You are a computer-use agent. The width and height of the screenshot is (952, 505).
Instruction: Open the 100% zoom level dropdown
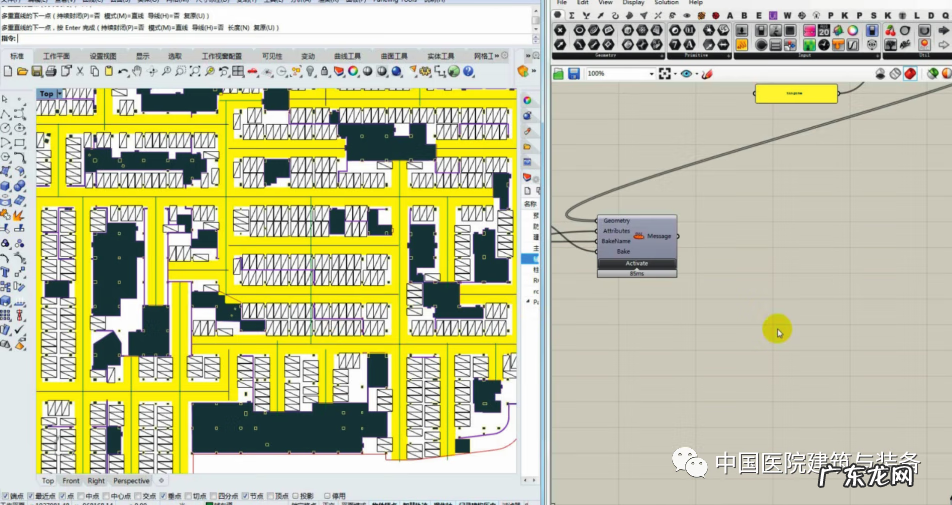[650, 74]
